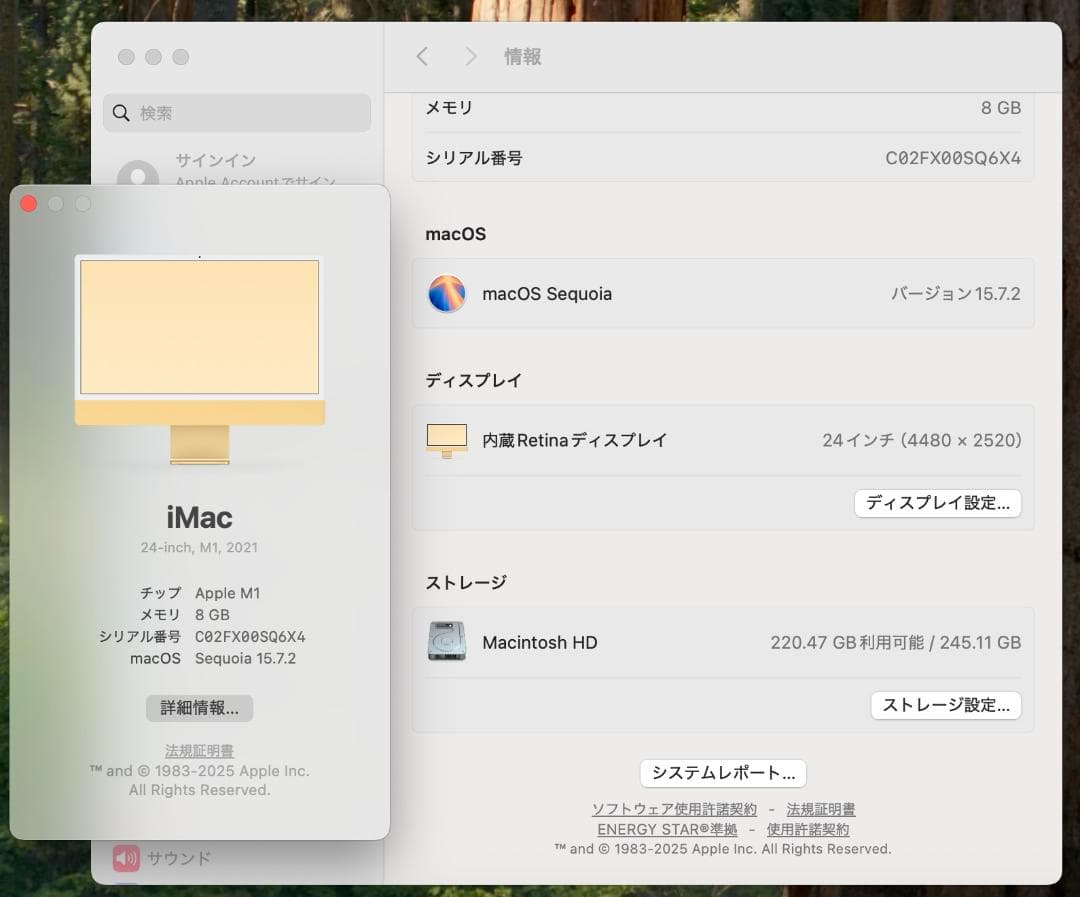The height and width of the screenshot is (897, 1080).
Task: Open システムレポート… system report
Action: tap(723, 773)
